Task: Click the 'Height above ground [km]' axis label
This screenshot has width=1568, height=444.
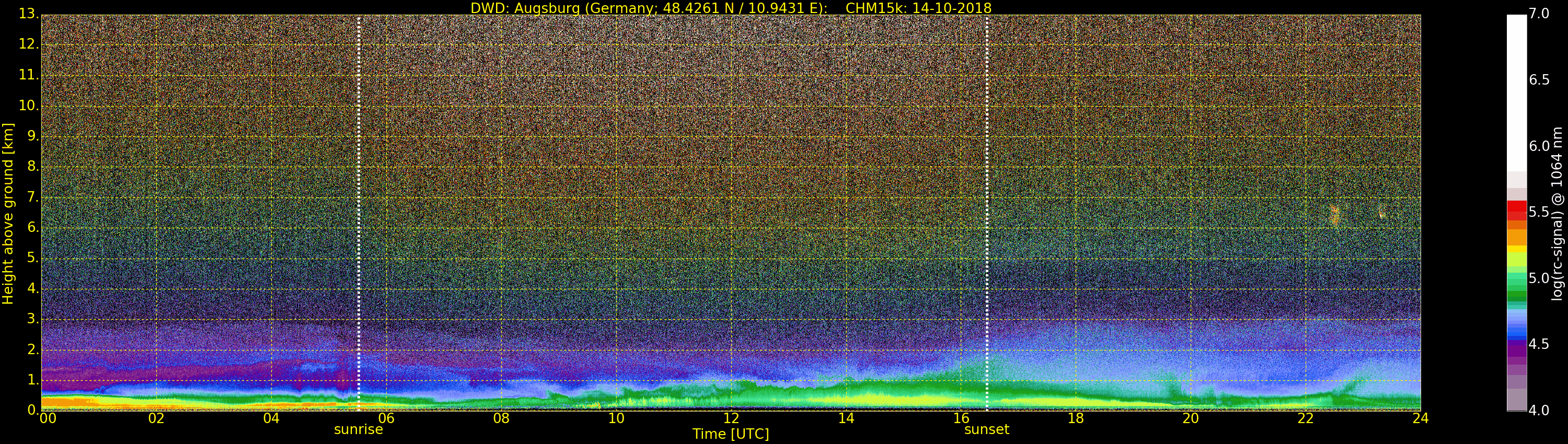Action: pos(8,213)
